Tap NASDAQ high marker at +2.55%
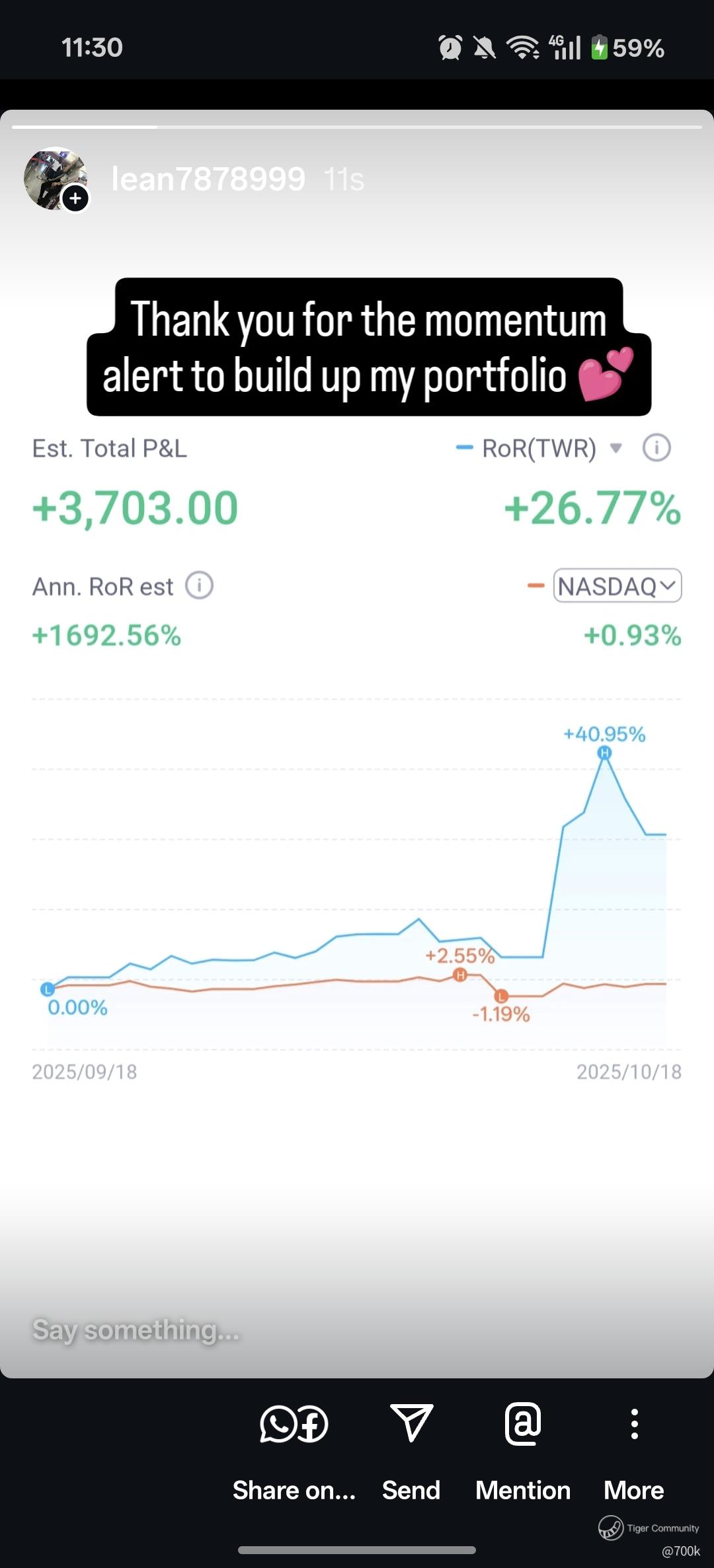 [x=461, y=975]
